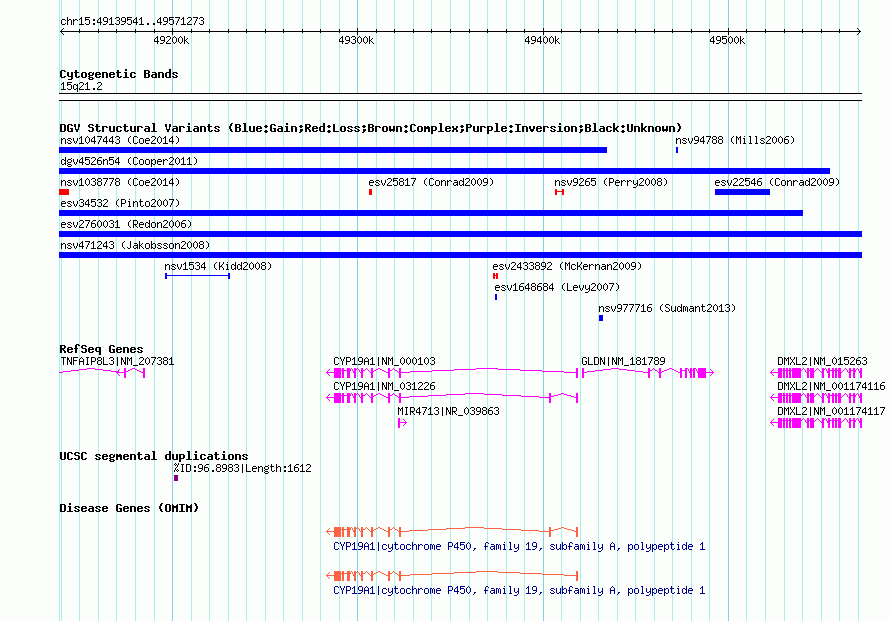Click the TNFAIP8L3 NM_207381 gene glyph
The image size is (890, 621).
[102, 372]
